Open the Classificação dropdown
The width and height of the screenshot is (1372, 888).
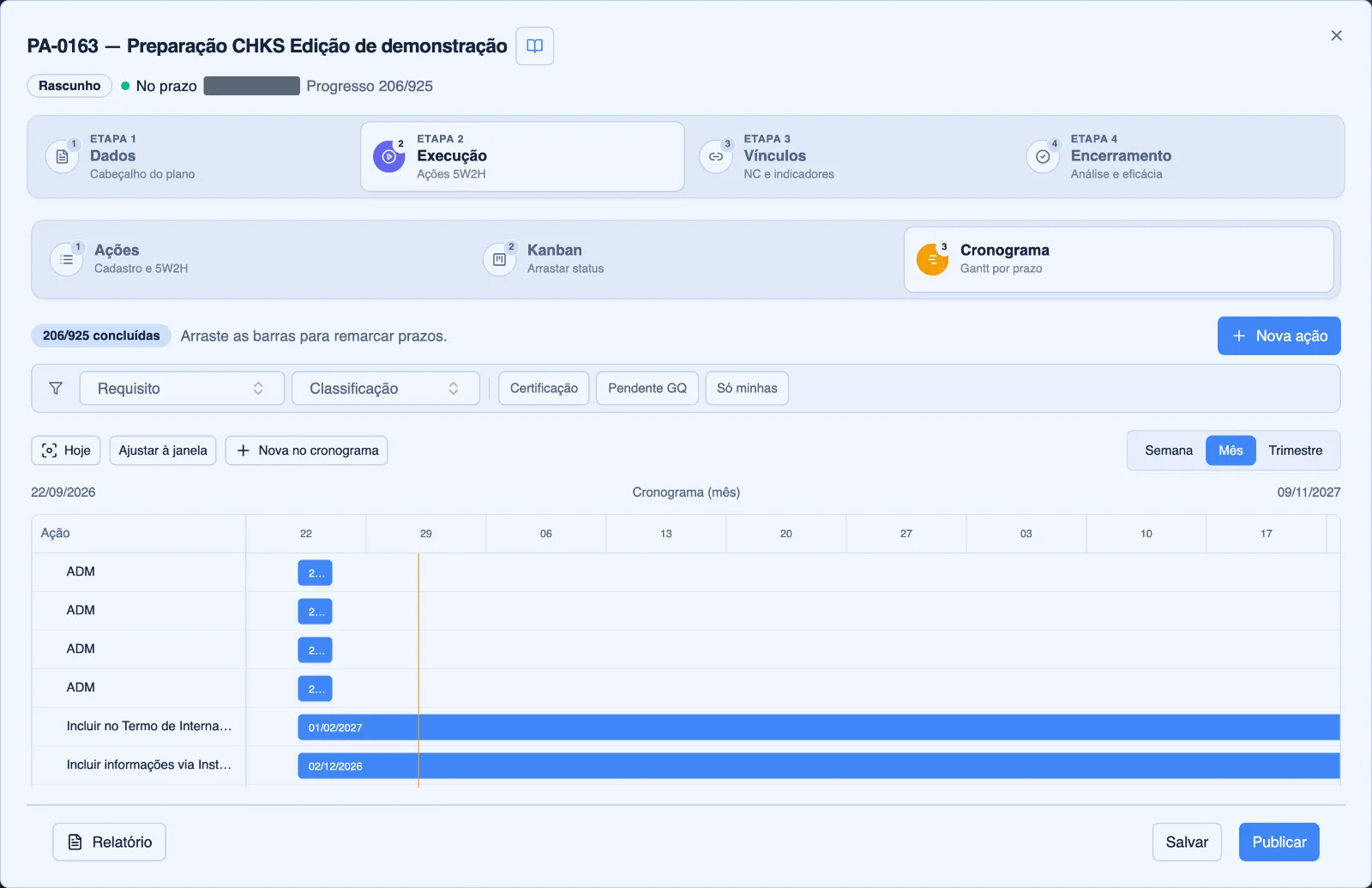click(386, 389)
